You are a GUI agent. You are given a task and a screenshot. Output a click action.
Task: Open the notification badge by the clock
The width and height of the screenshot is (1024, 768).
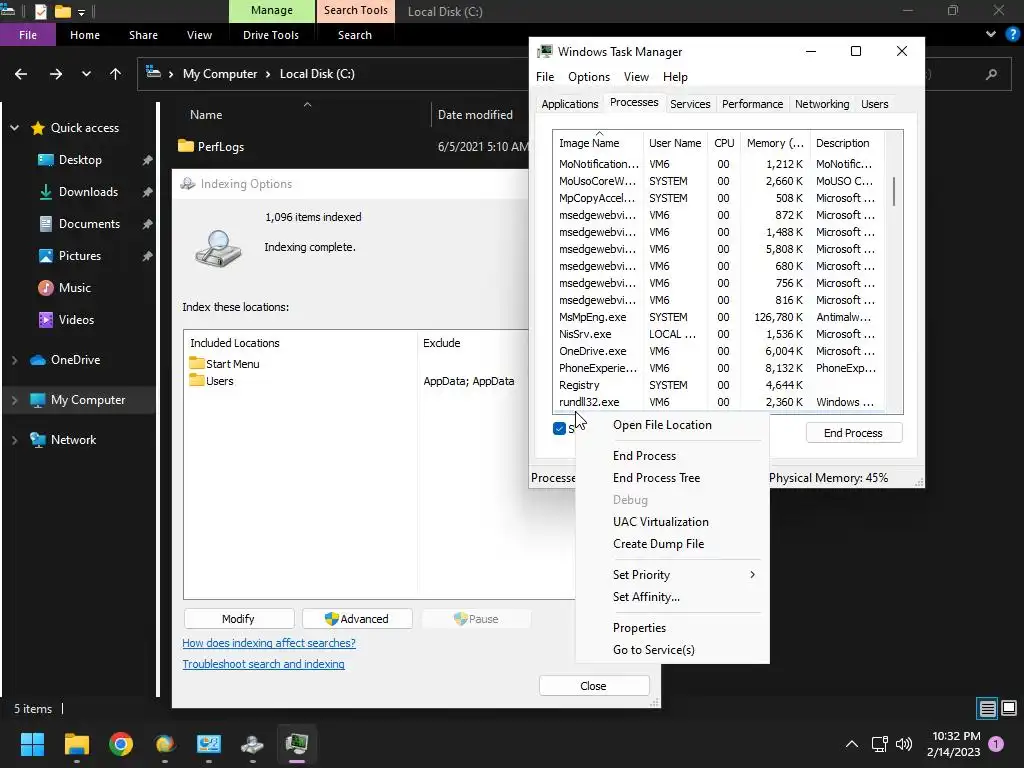click(996, 743)
